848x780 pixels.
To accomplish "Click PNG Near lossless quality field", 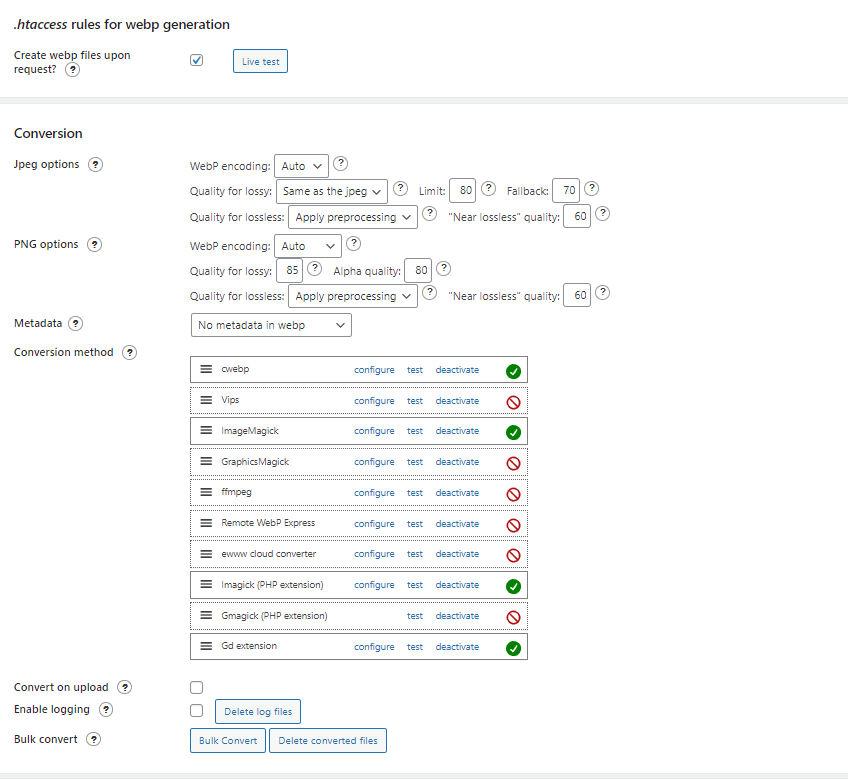I will click(x=577, y=295).
